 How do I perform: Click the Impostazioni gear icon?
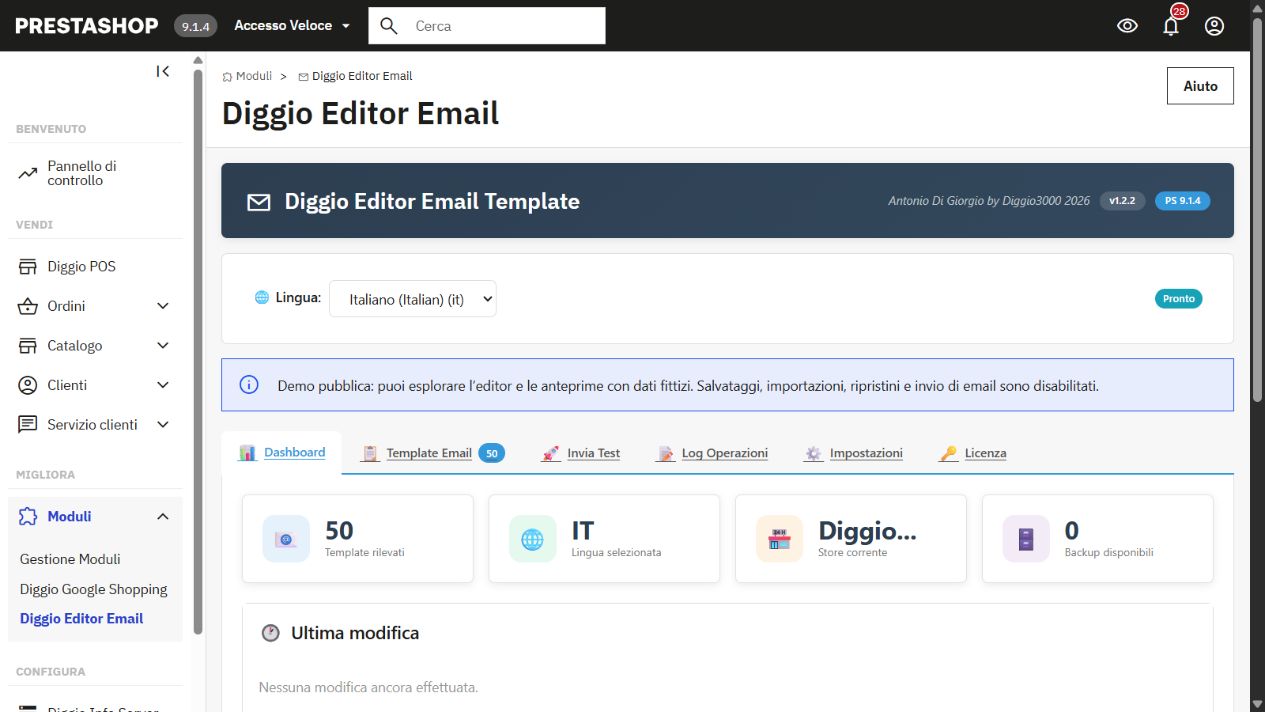[813, 453]
